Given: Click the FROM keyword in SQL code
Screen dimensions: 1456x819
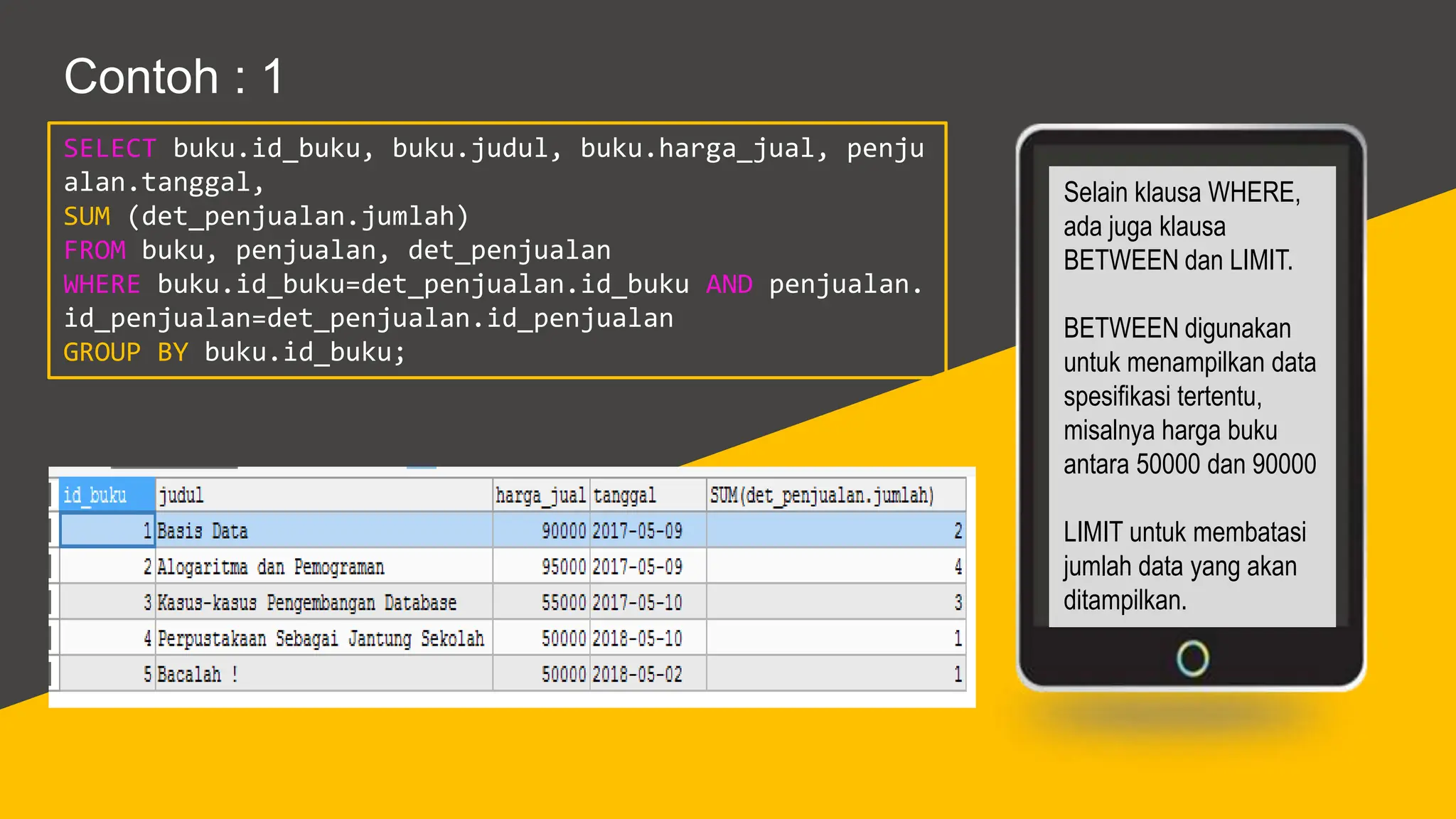Looking at the screenshot, I should point(95,250).
